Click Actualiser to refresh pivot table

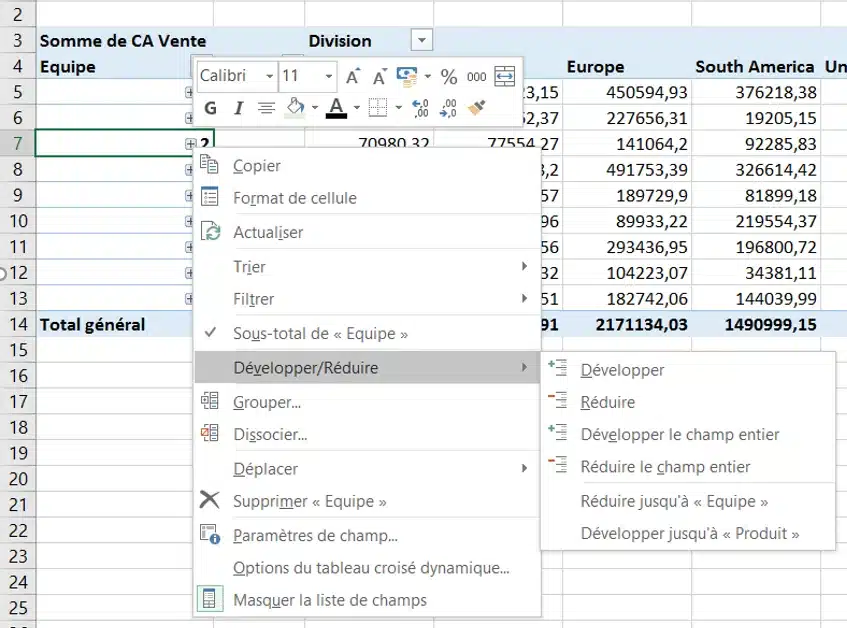[x=367, y=233]
